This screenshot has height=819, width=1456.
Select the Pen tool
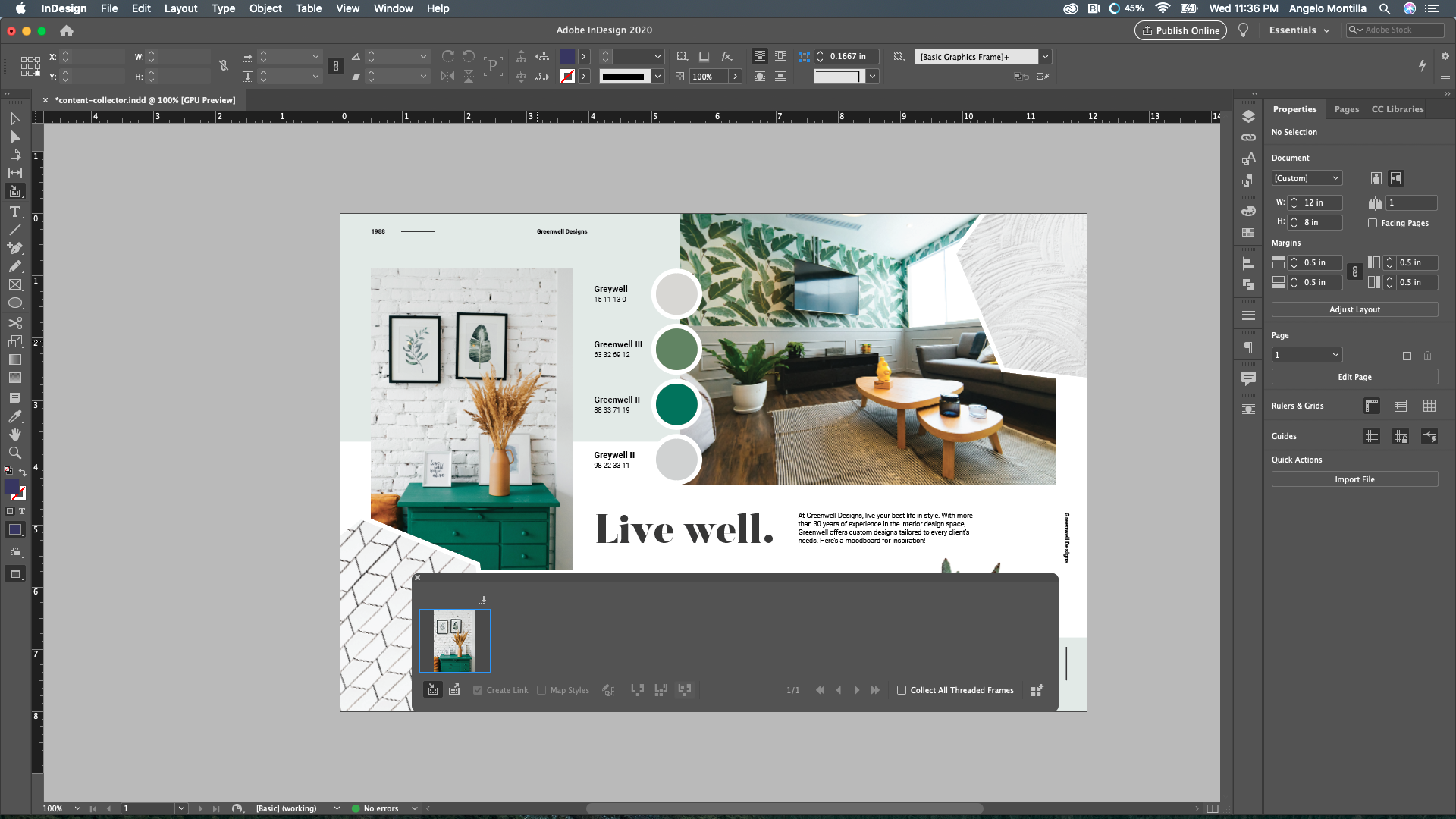[15, 246]
